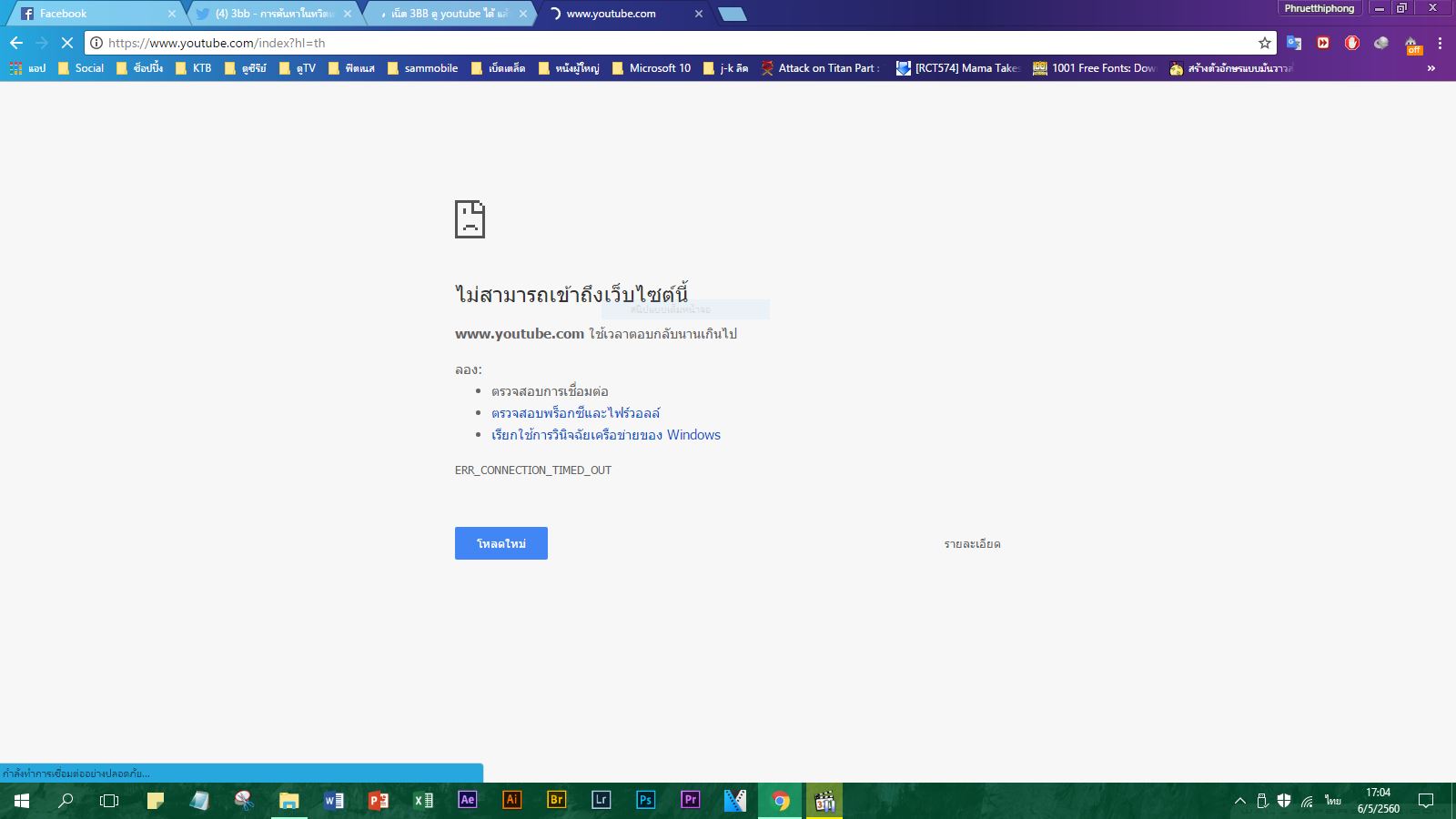
Task: Click the ERR_CONNECTION_TIMED_OUT error code text
Action: coord(533,470)
